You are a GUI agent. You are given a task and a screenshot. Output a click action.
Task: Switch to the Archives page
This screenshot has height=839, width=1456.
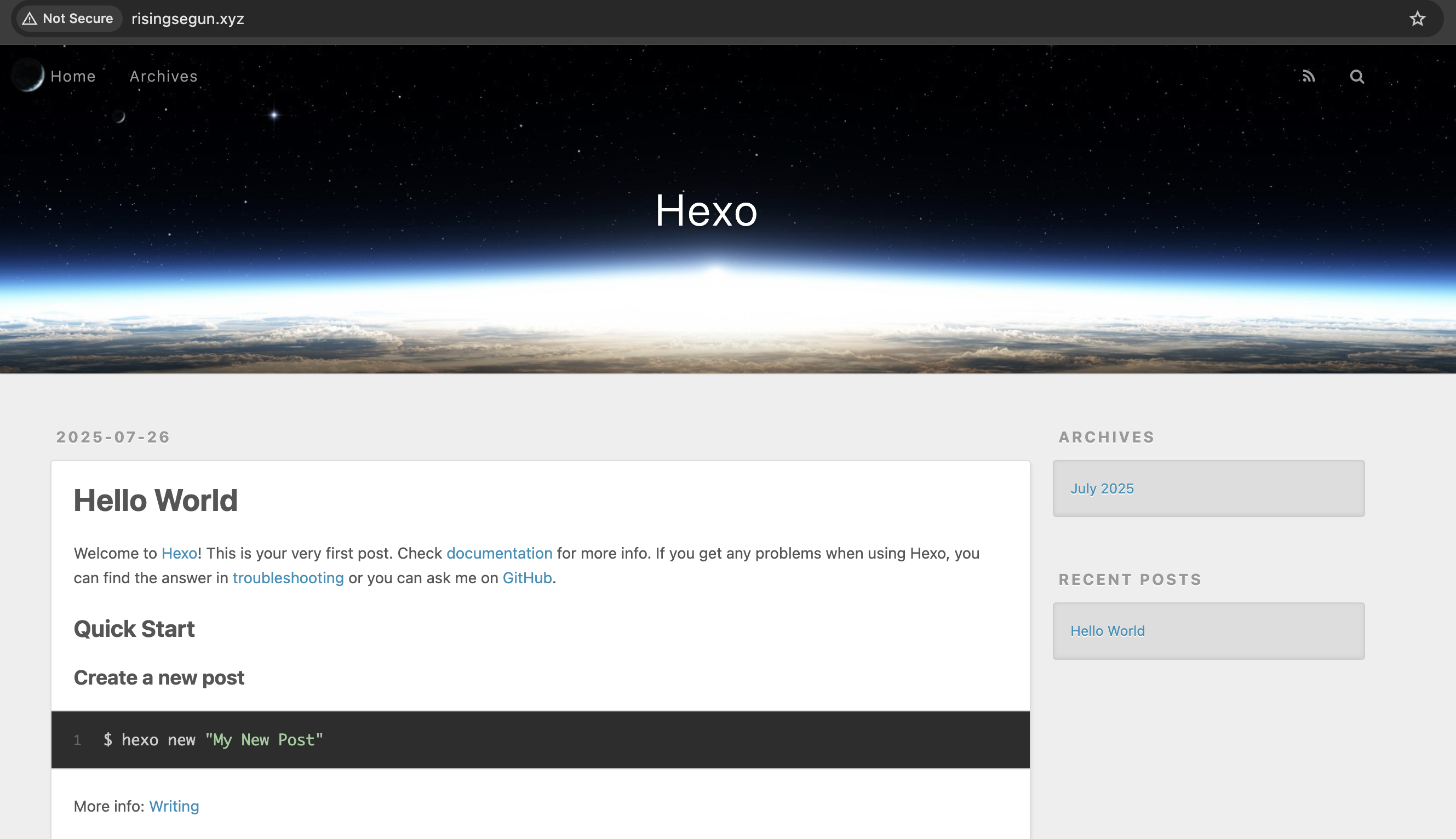[x=163, y=76]
